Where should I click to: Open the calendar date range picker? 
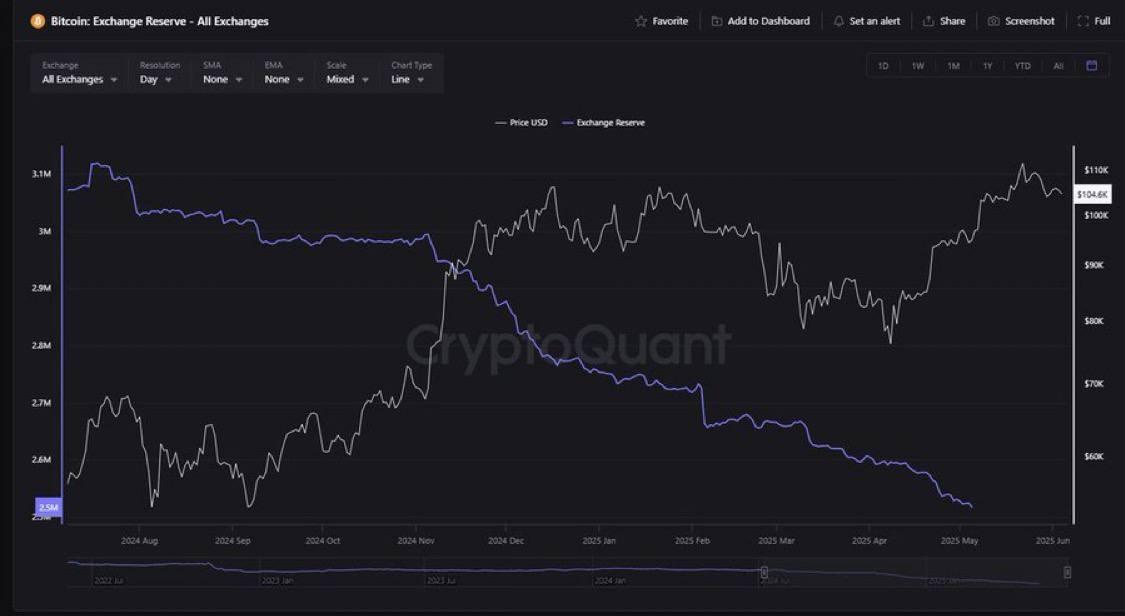pyautogui.click(x=1091, y=66)
